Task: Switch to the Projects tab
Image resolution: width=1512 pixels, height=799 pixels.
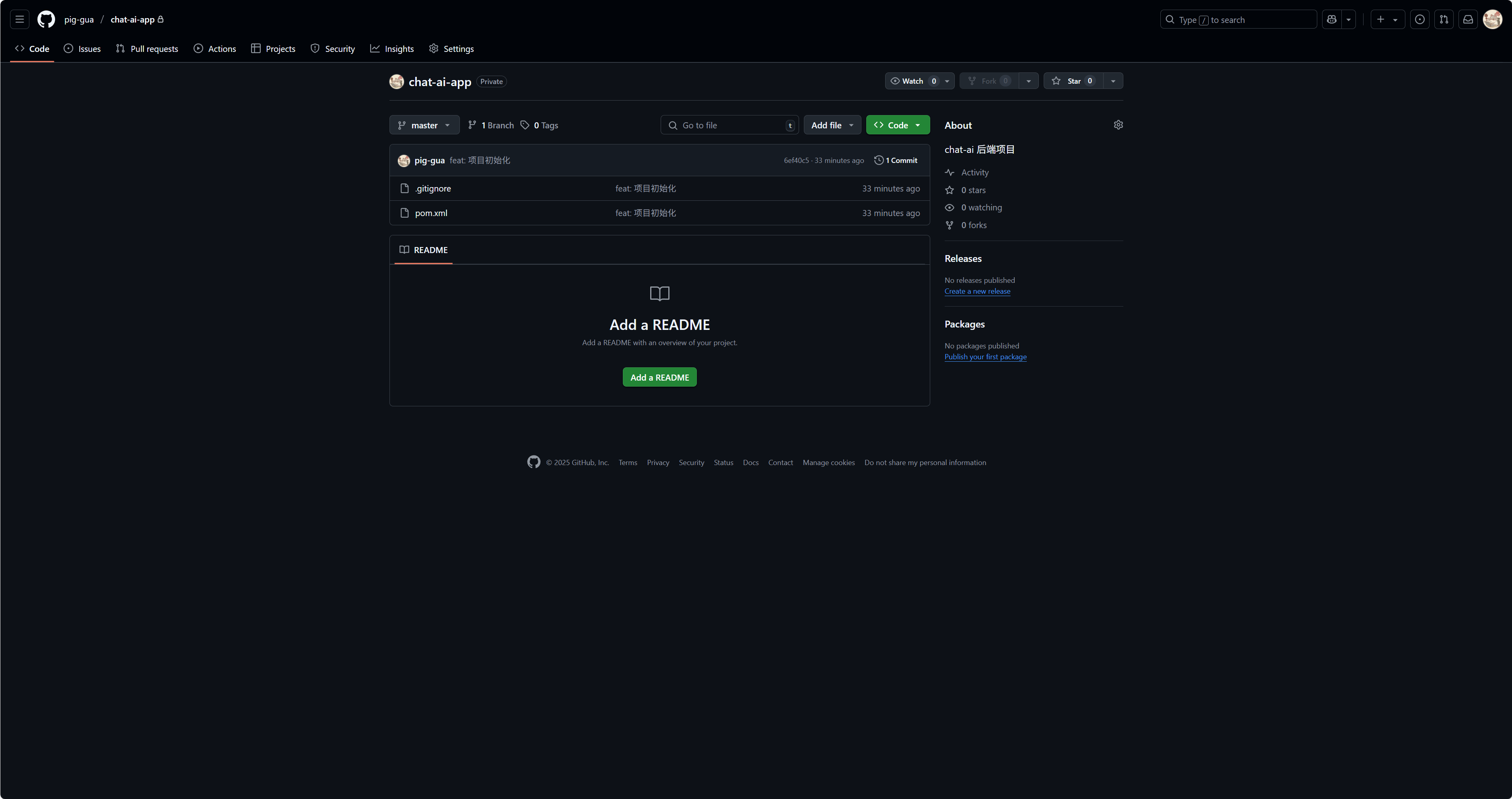Action: pos(273,49)
